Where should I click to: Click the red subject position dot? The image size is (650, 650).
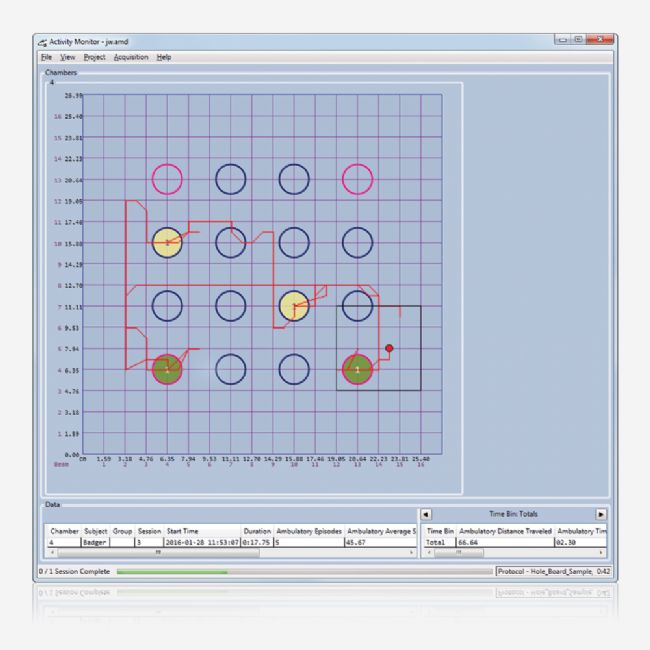coord(389,348)
